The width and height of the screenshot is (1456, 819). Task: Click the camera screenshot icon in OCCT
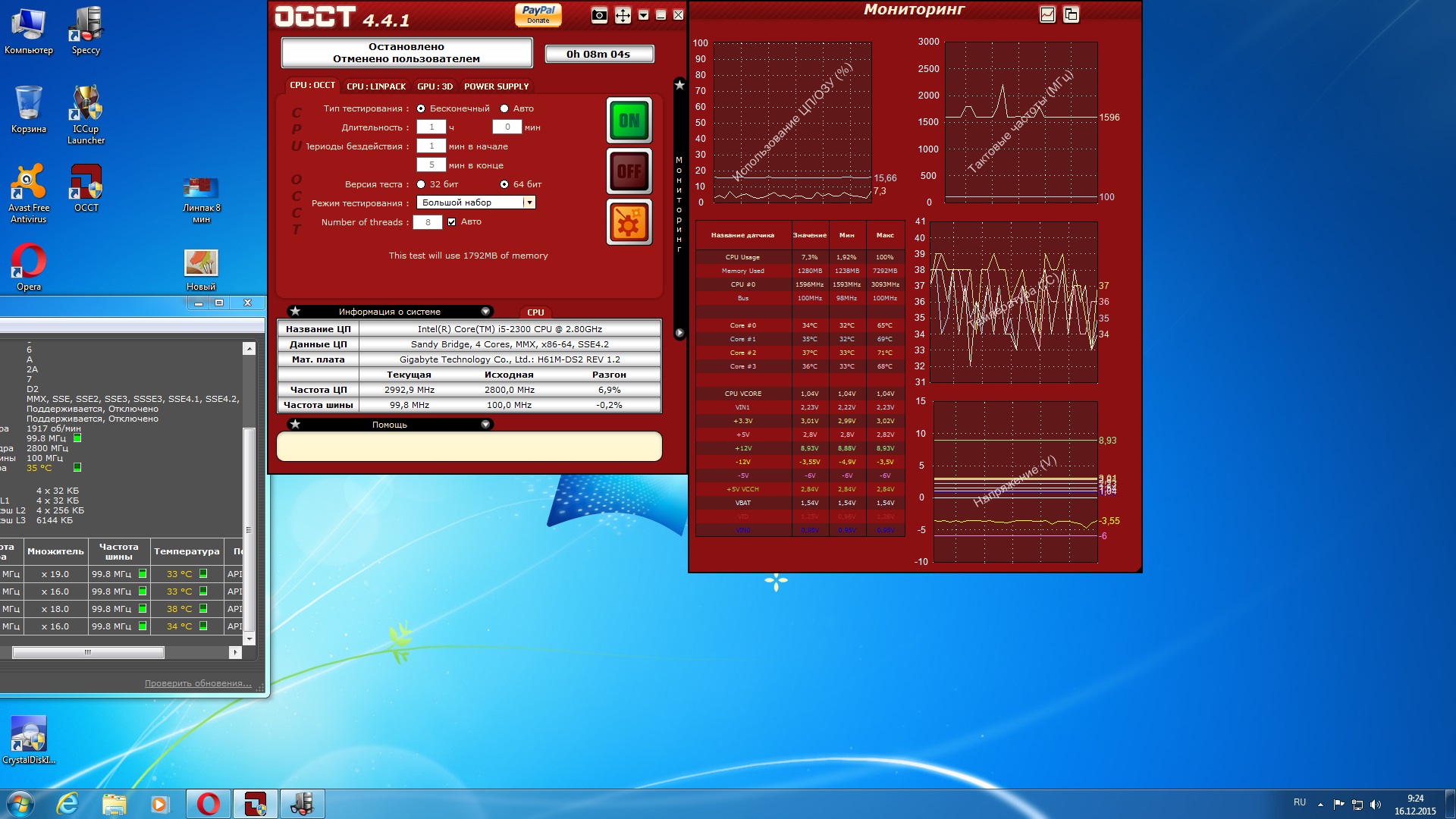599,15
